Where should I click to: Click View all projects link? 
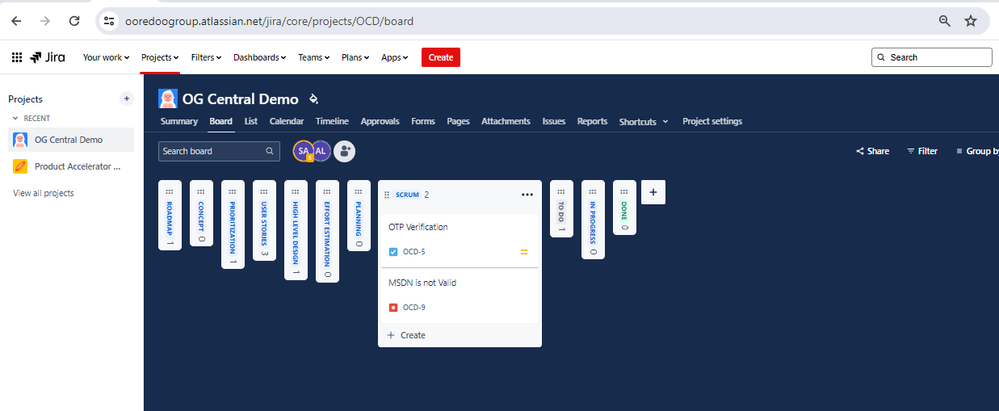[43, 193]
